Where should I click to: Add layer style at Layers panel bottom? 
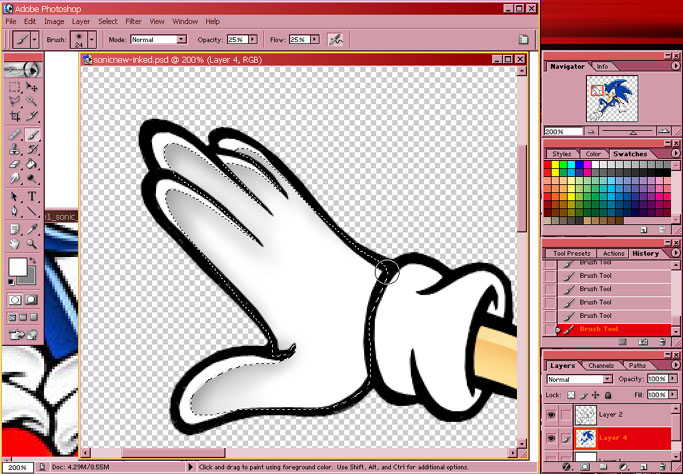click(567, 467)
